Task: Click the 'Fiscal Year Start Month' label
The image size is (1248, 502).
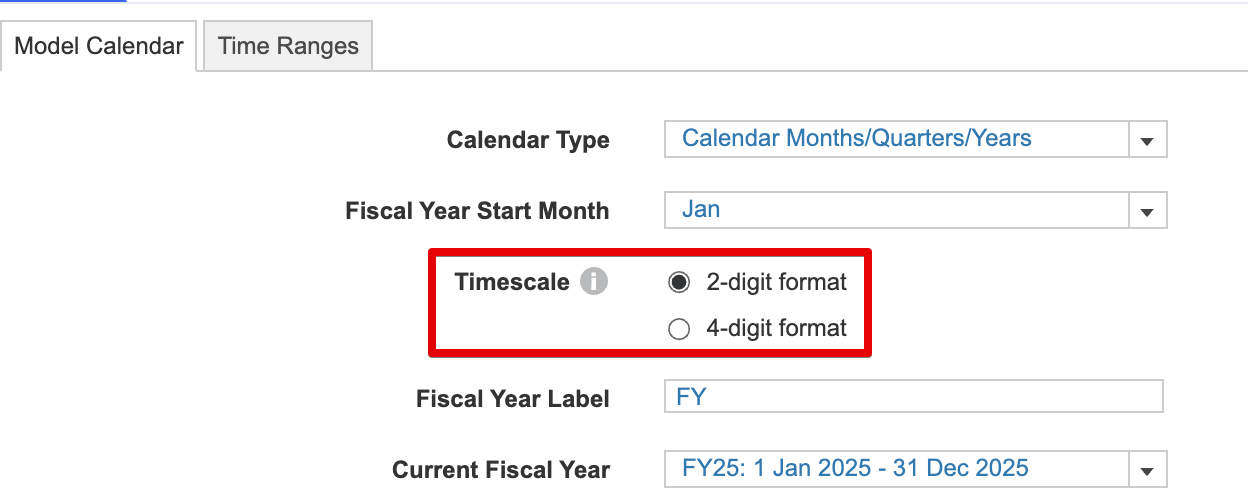Action: 477,212
